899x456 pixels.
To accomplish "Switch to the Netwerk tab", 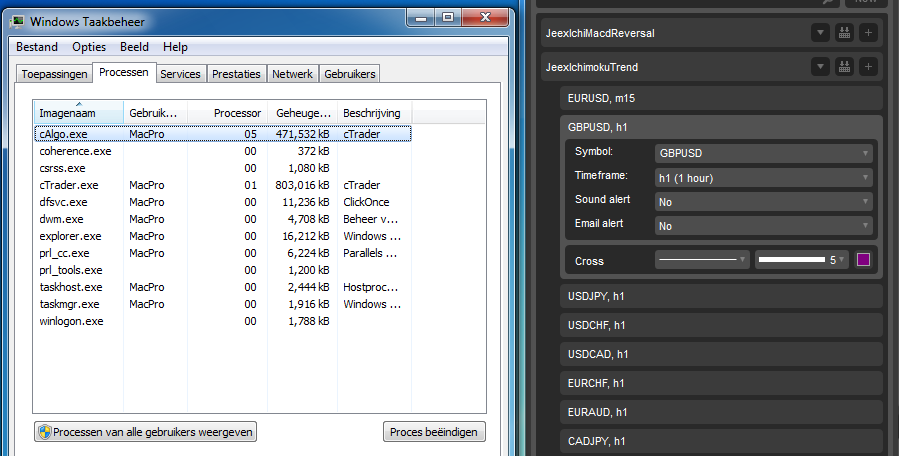I will pos(292,74).
